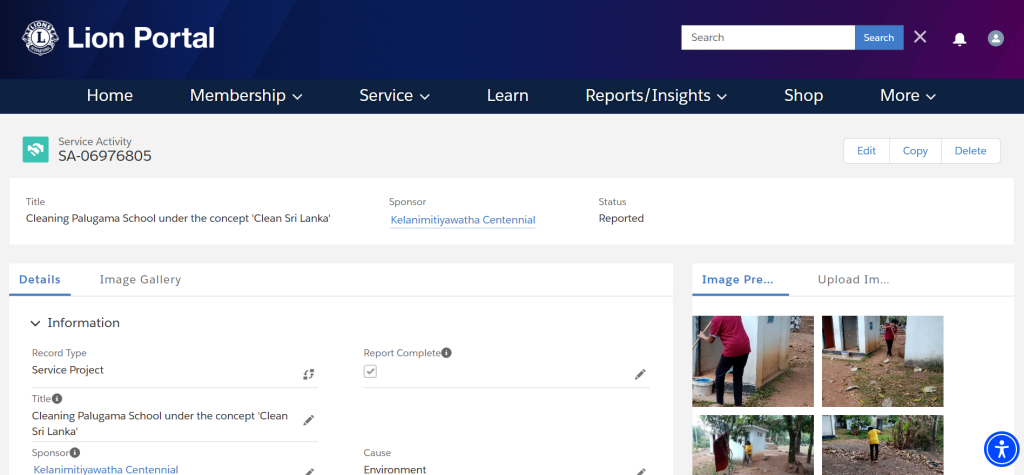The width and height of the screenshot is (1024, 475).
Task: Open Kelanimitiyawatha Centennial sponsor link in header
Action: 463,220
